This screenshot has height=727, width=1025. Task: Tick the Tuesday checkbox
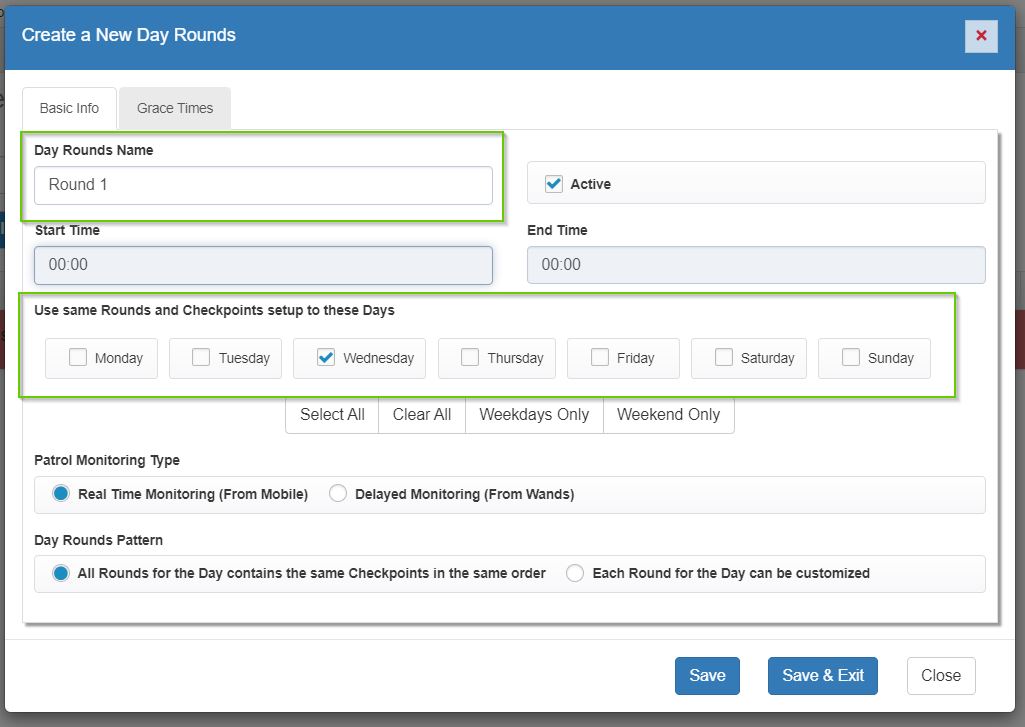pyautogui.click(x=201, y=358)
